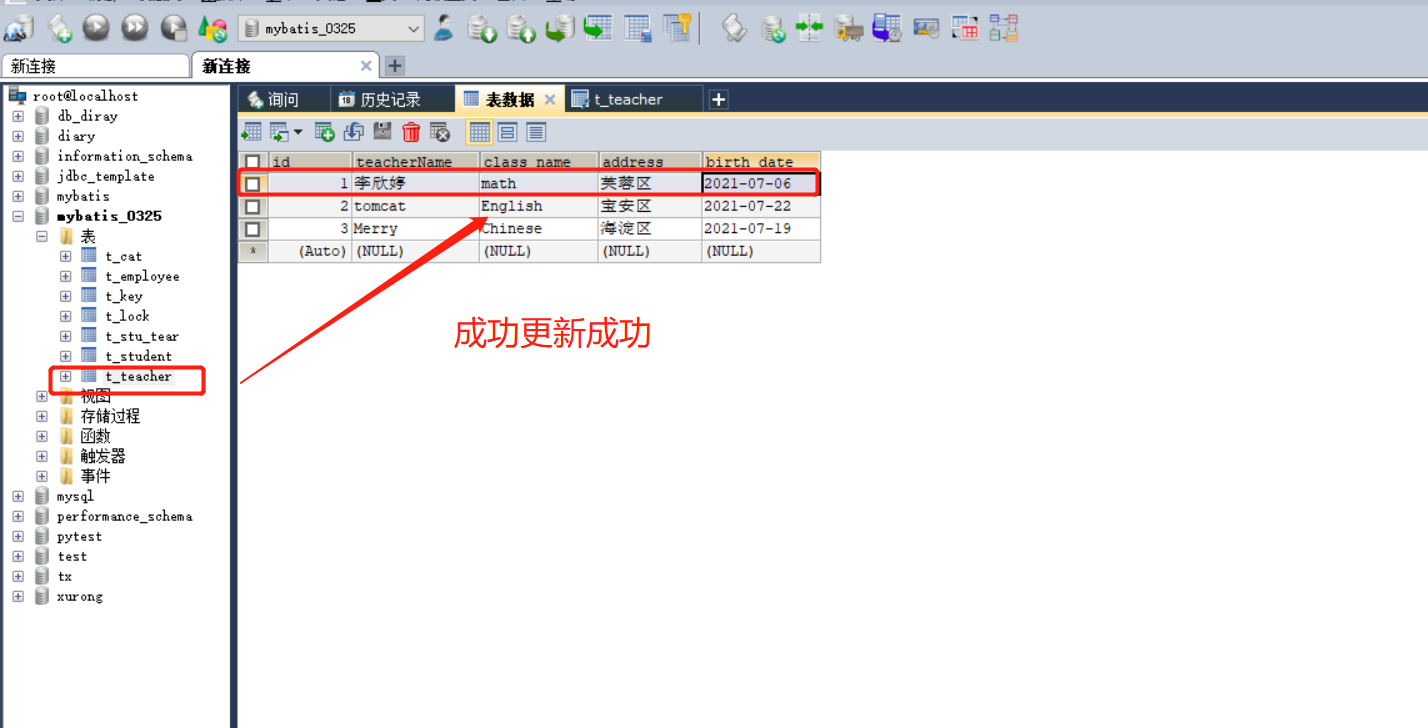Image resolution: width=1428 pixels, height=728 pixels.
Task: Tick the select-all checkbox in the header row
Action: coord(253,162)
